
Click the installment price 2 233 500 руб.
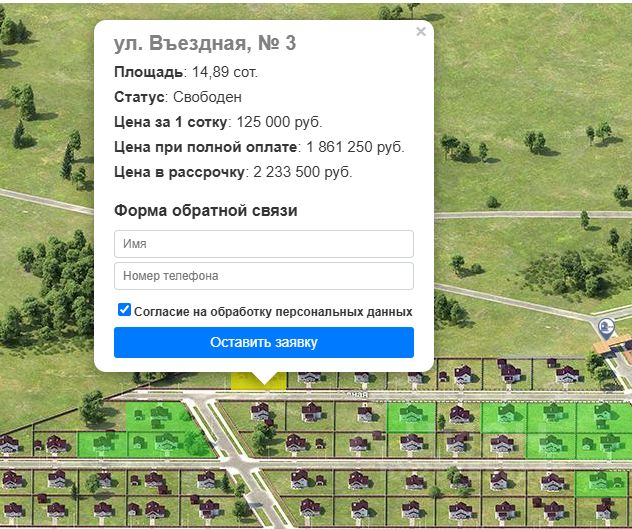coord(303,172)
